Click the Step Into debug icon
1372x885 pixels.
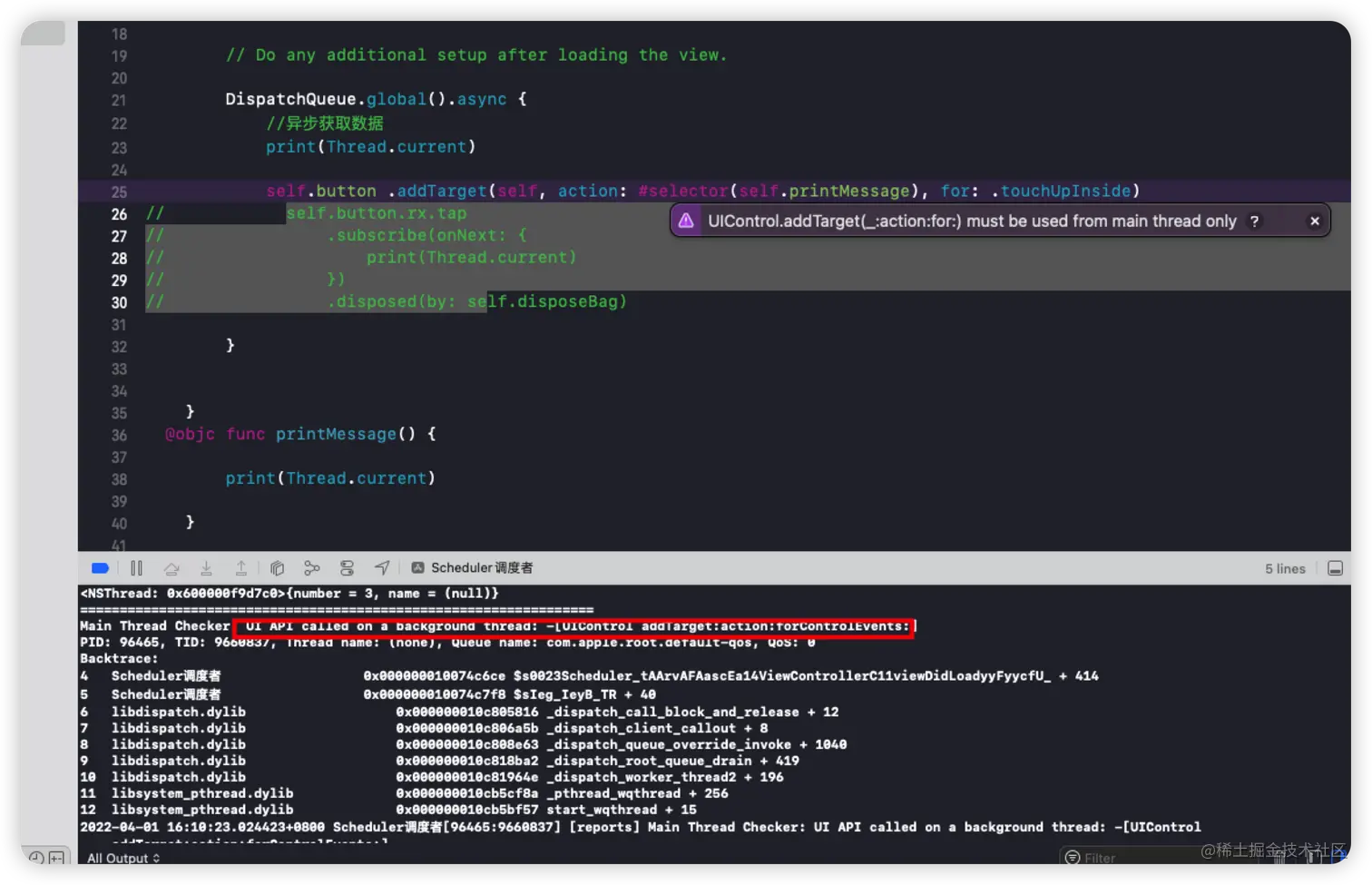tap(206, 568)
